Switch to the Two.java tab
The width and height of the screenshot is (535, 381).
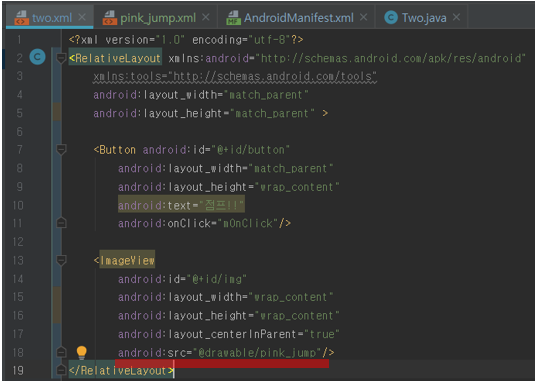pos(422,18)
